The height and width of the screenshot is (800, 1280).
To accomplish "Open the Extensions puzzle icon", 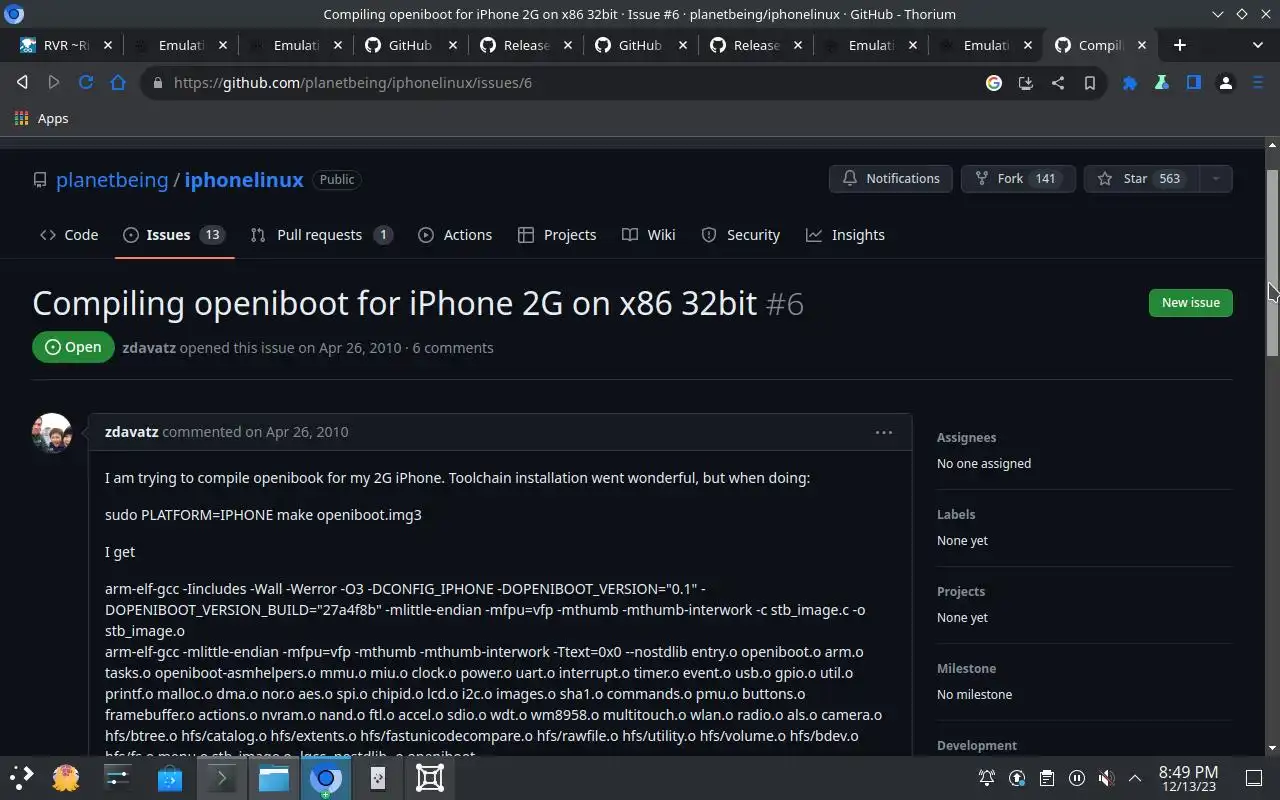I will pyautogui.click(x=1130, y=83).
